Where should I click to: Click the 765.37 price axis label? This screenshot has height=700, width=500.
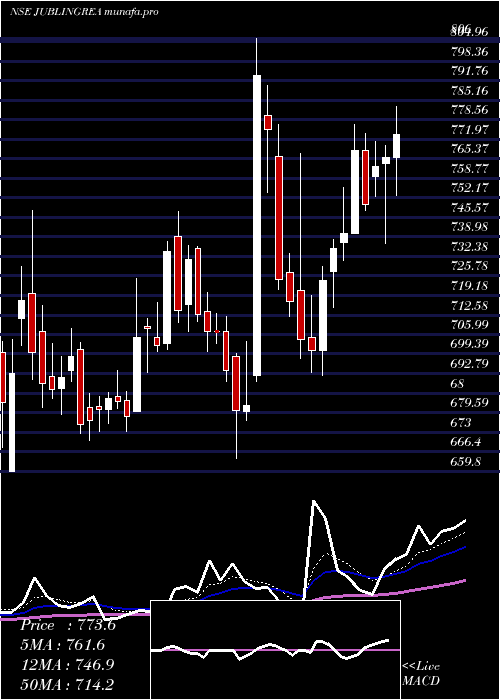tap(469, 149)
